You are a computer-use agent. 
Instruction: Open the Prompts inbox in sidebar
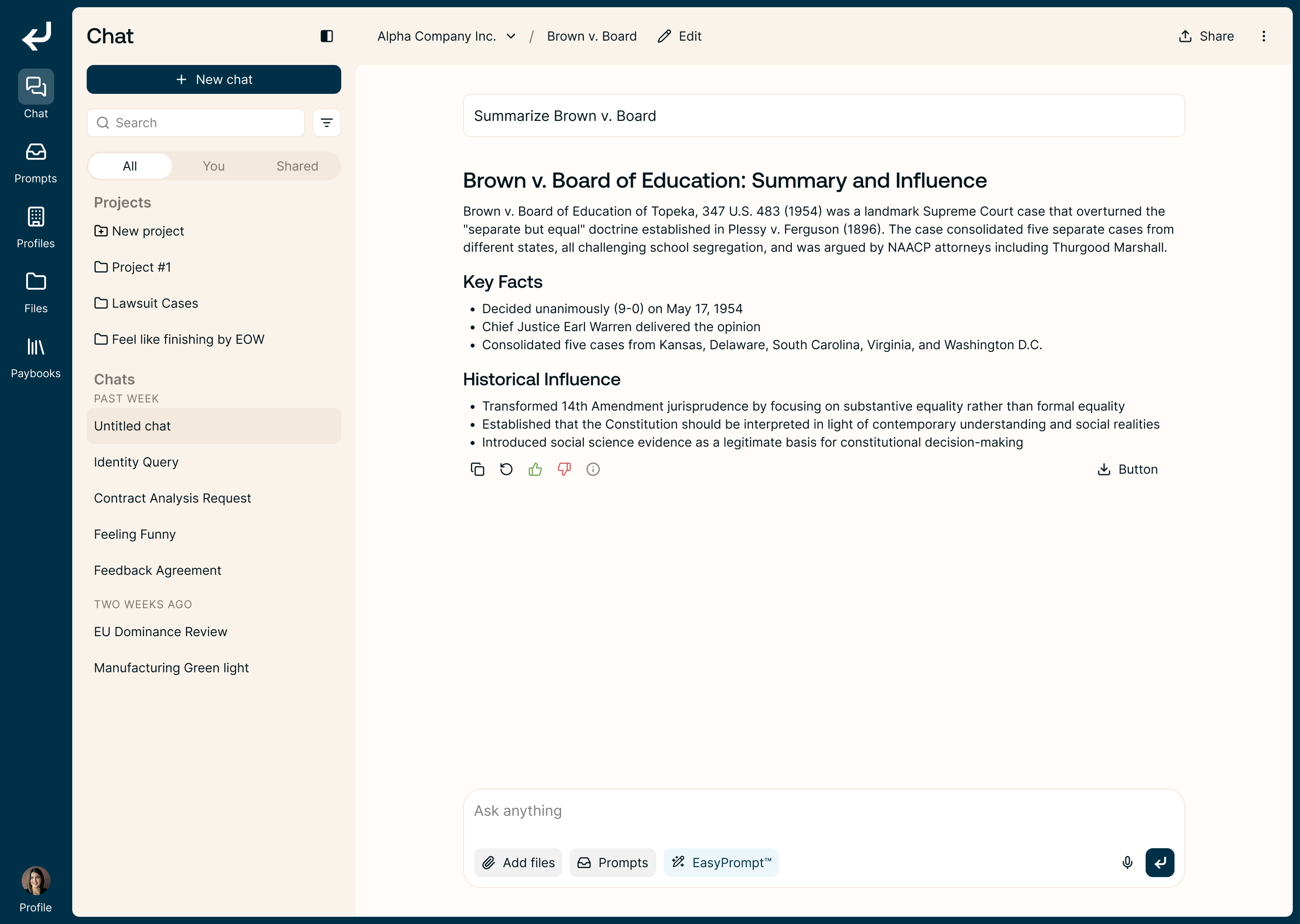click(36, 163)
